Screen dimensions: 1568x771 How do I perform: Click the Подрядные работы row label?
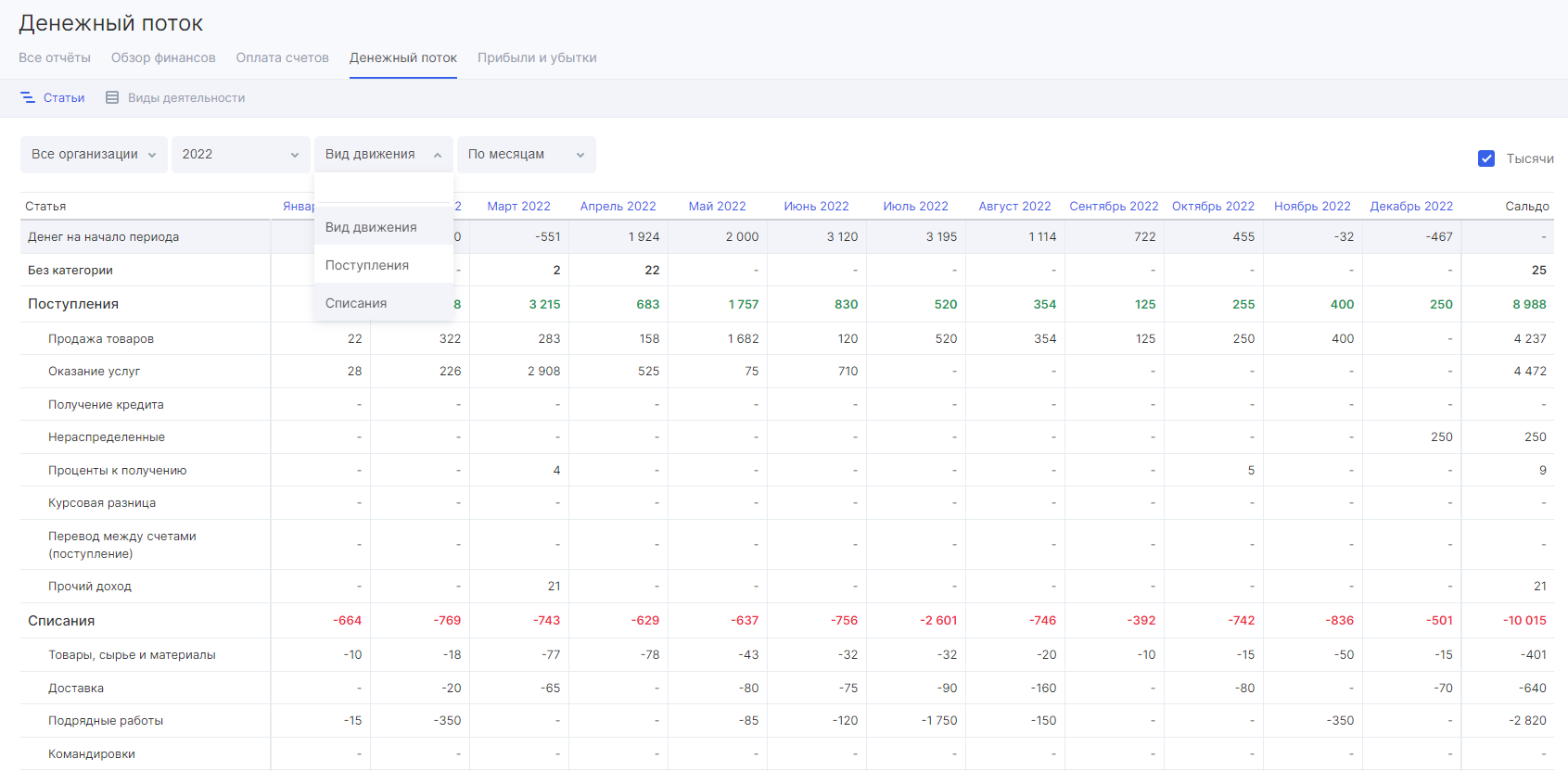click(106, 720)
